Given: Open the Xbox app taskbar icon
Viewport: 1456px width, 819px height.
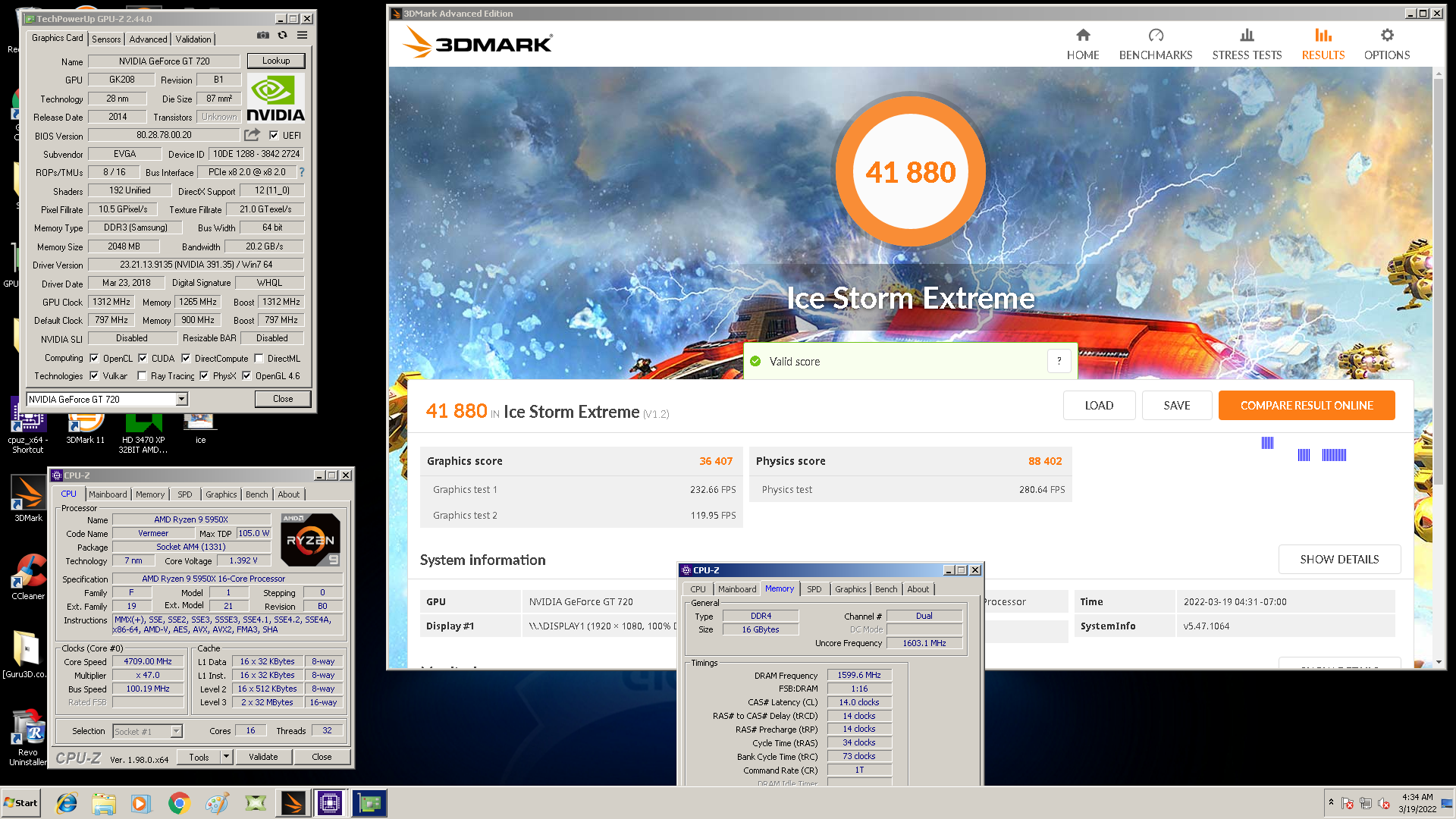Looking at the screenshot, I should tap(256, 803).
